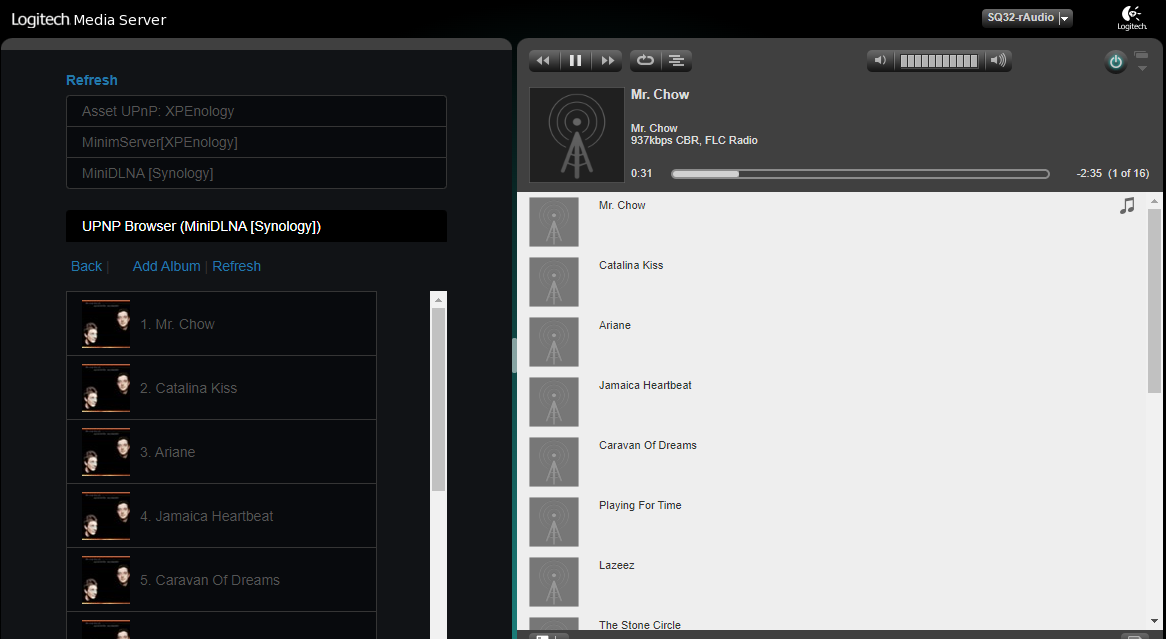This screenshot has height=639, width=1166.
Task: Click radio tower icon beside Jamaica Heartbeat
Action: coord(554,402)
